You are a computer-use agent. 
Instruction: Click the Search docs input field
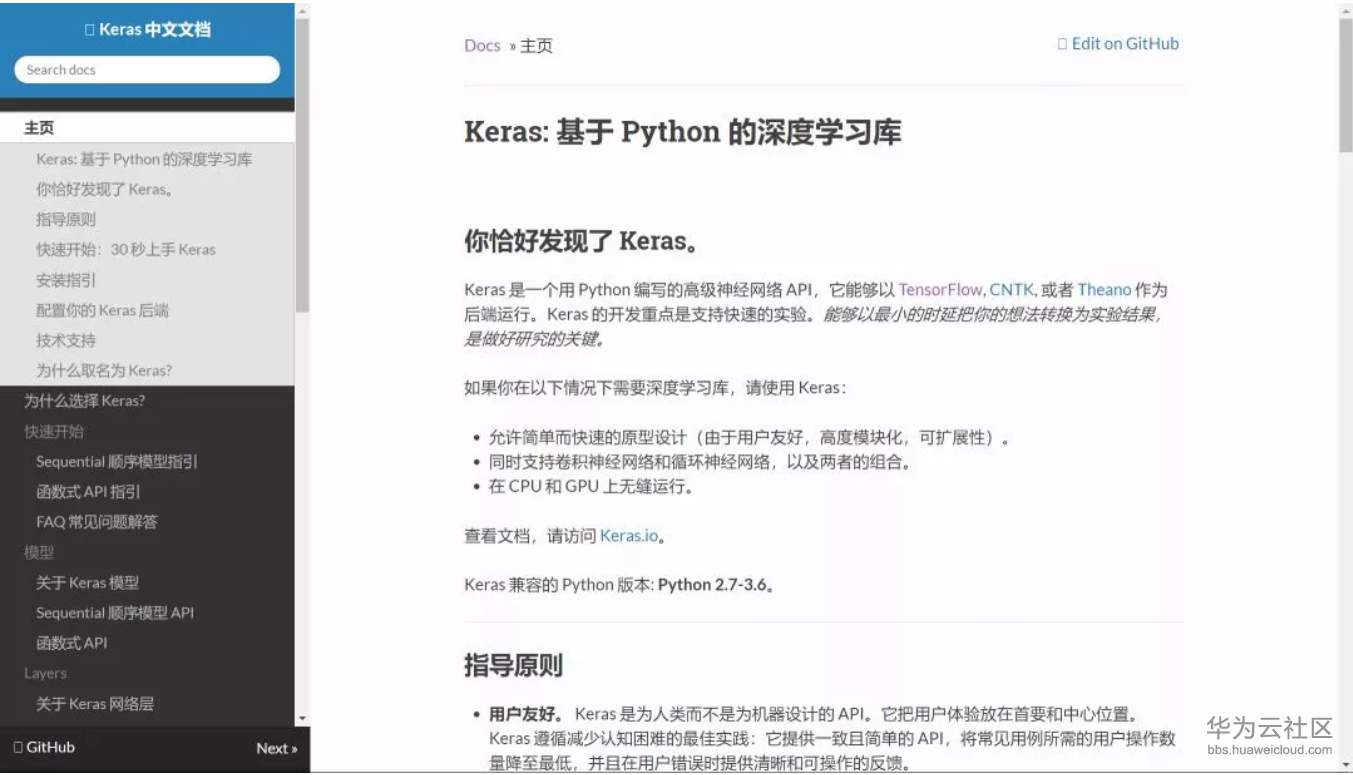[x=147, y=70]
